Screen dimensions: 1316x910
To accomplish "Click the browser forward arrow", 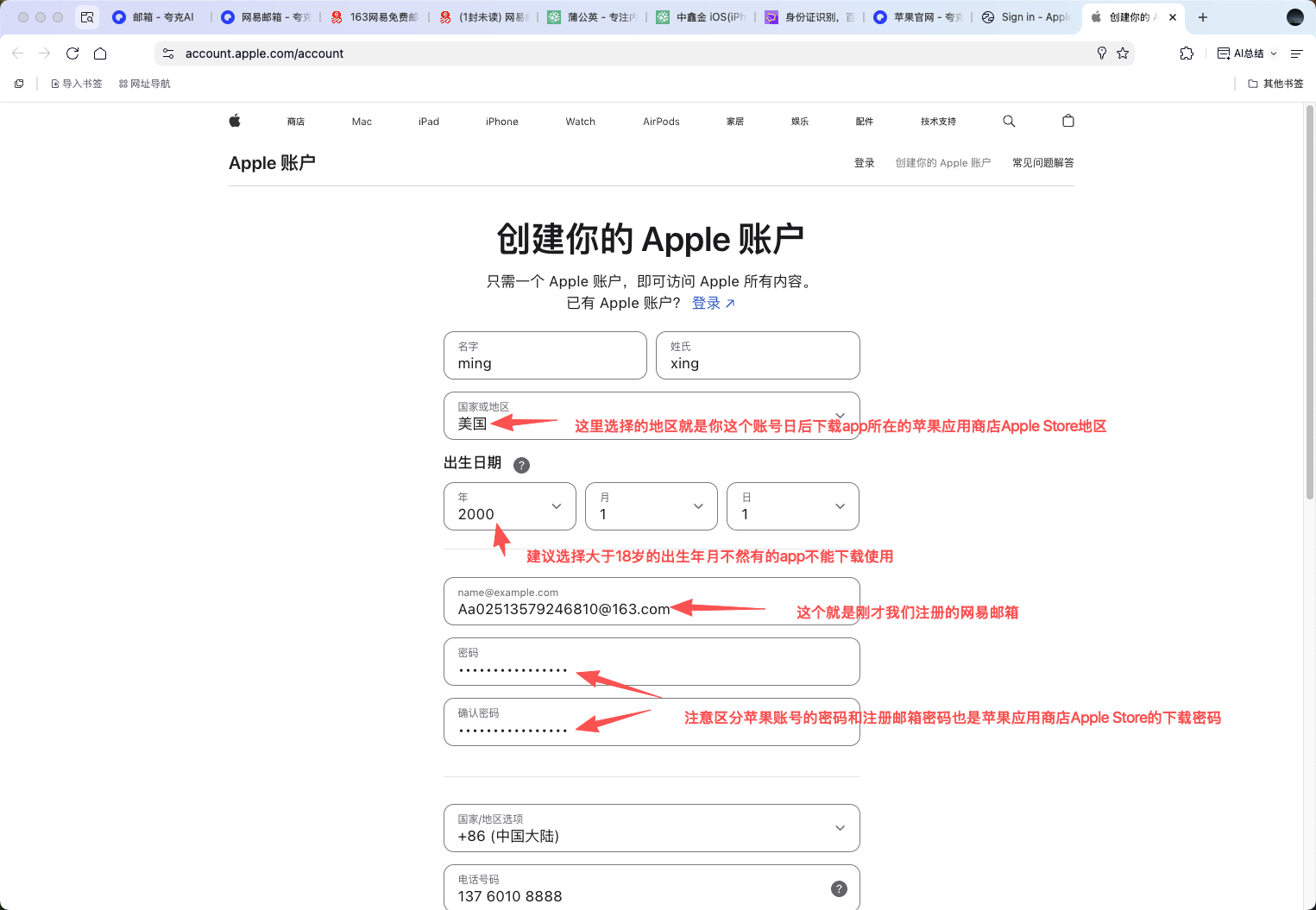I will (45, 53).
